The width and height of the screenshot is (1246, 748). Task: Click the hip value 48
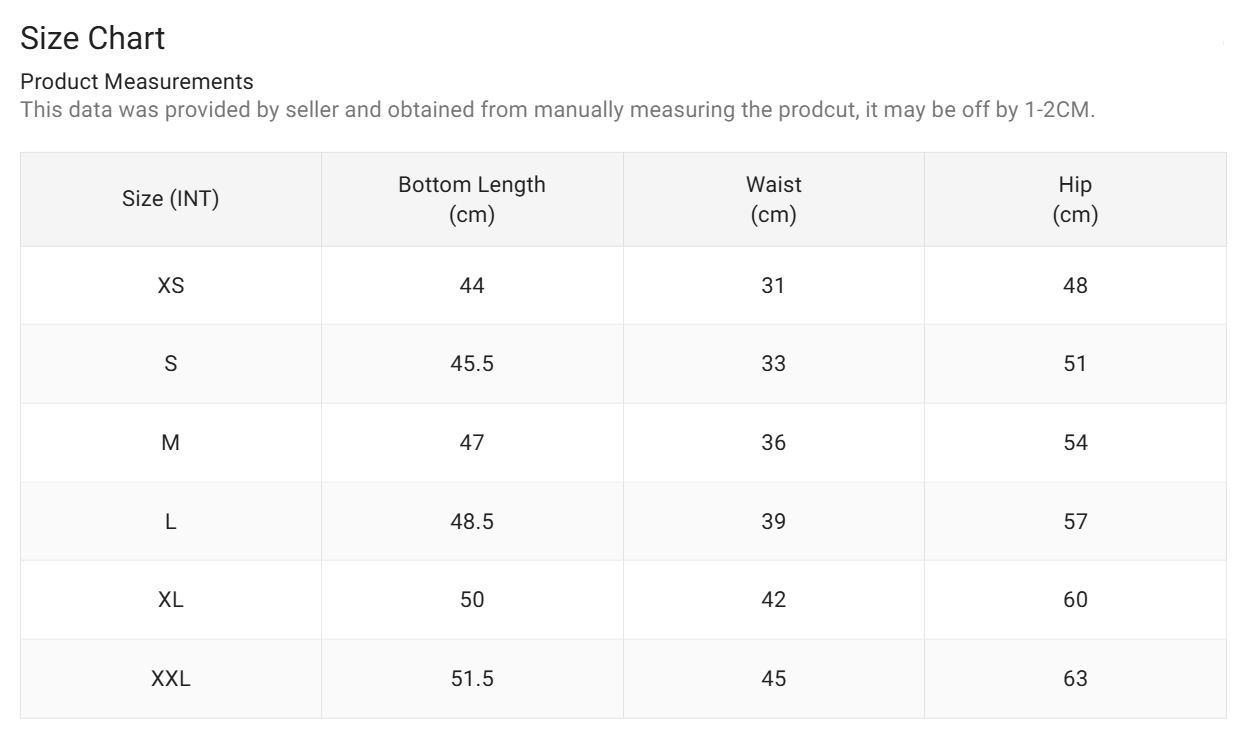click(x=1075, y=286)
